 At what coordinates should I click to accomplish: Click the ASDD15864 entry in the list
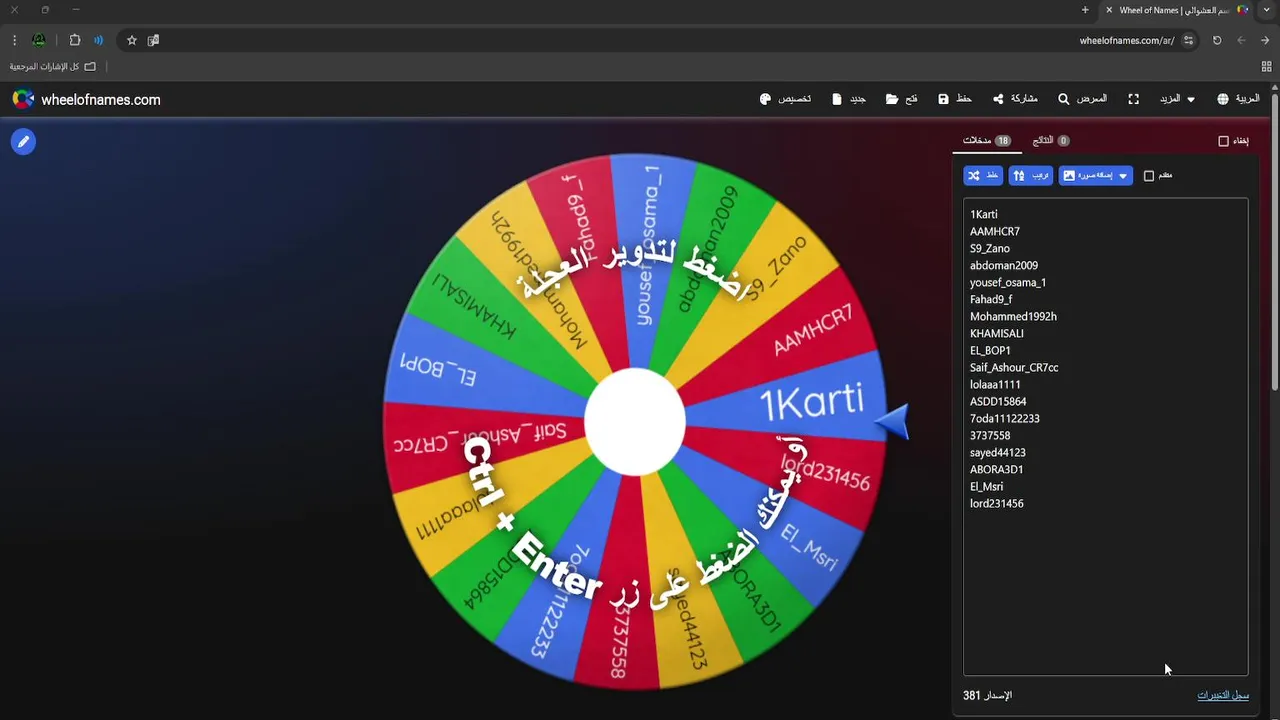pyautogui.click(x=998, y=401)
